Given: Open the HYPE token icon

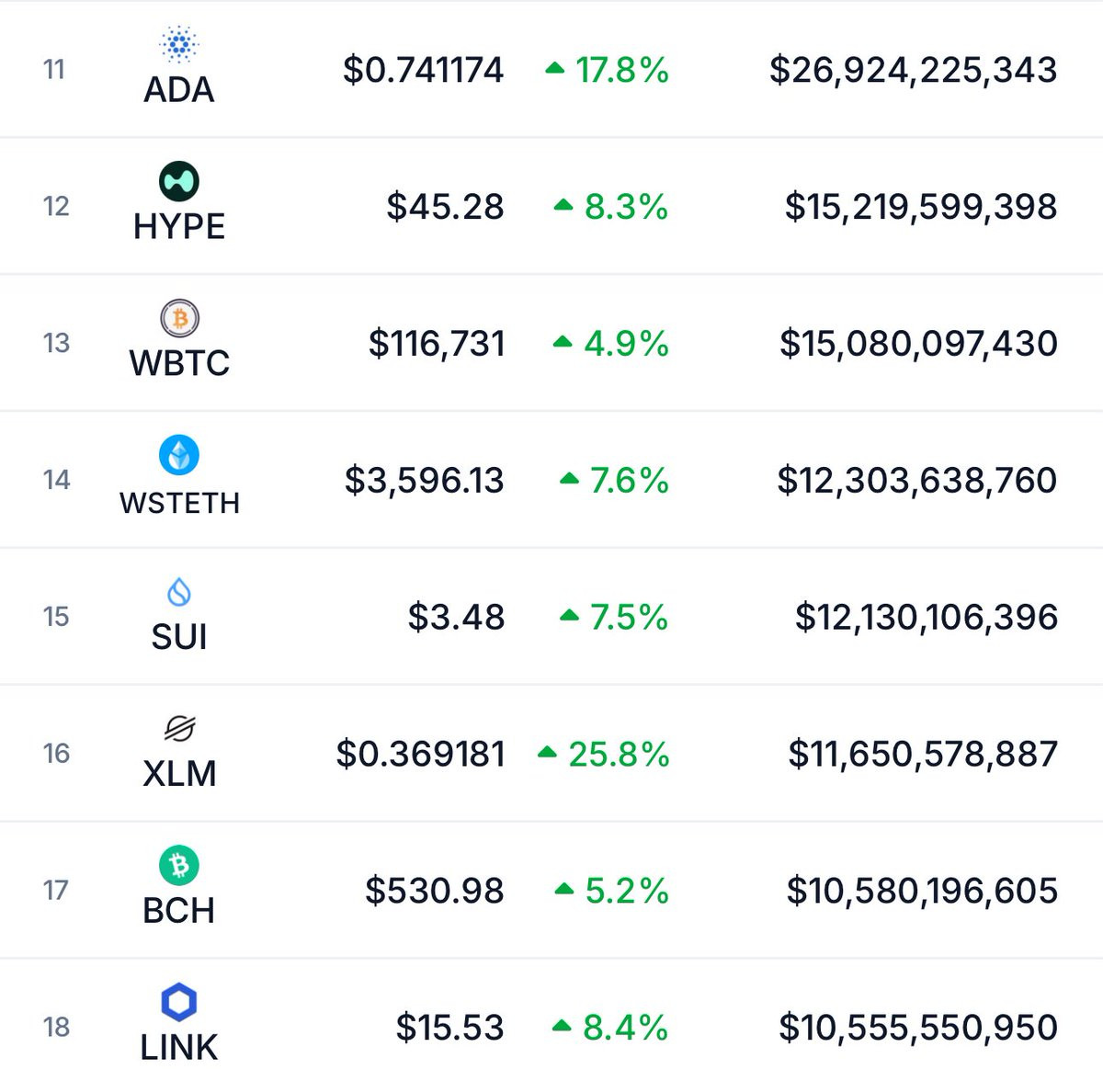Looking at the screenshot, I should [x=179, y=181].
